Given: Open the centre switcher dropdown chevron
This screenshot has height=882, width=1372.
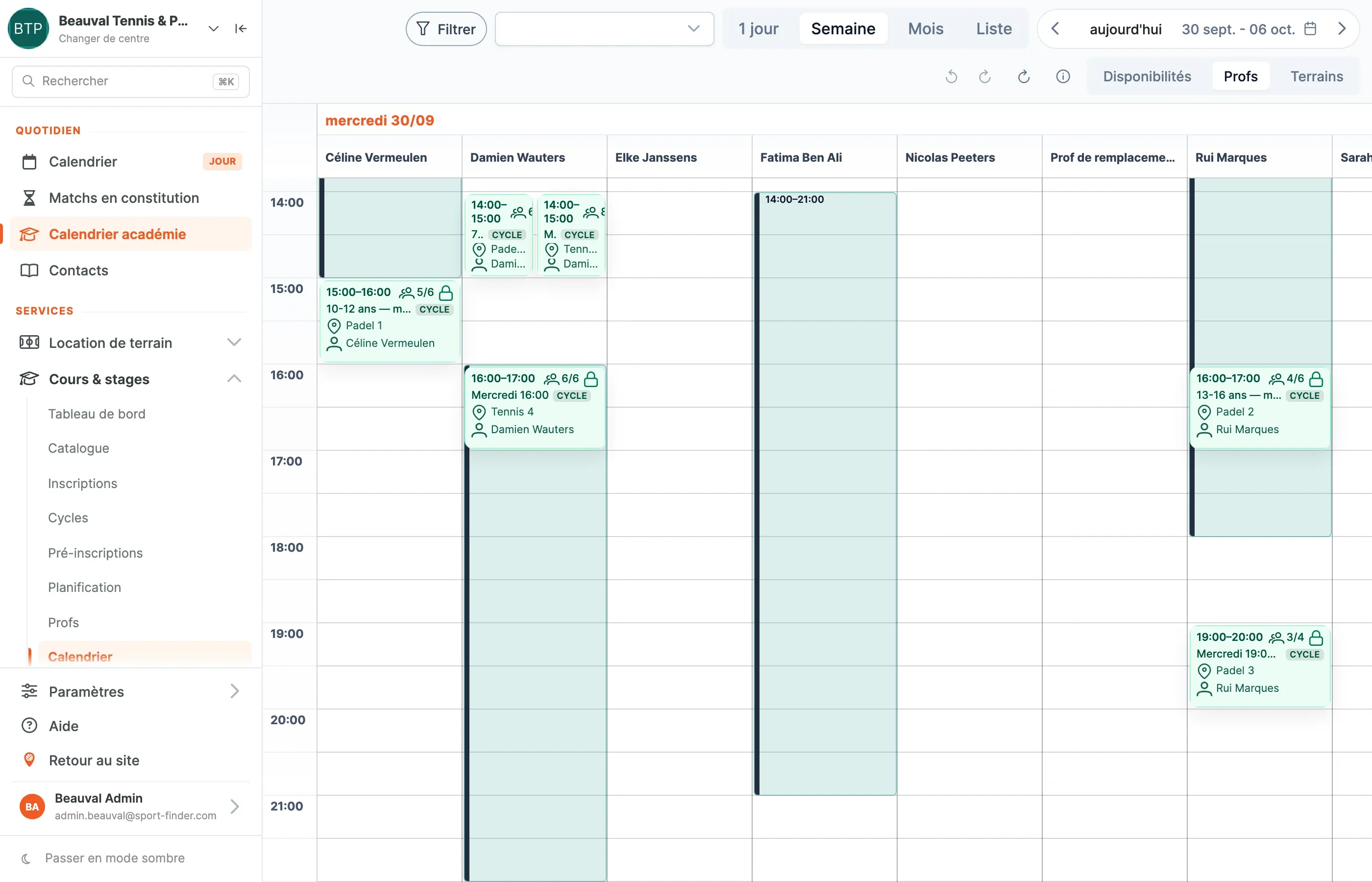Looking at the screenshot, I should (214, 28).
